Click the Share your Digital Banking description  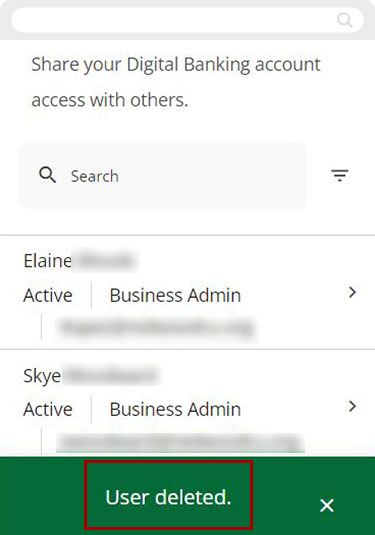pyautogui.click(x=176, y=82)
